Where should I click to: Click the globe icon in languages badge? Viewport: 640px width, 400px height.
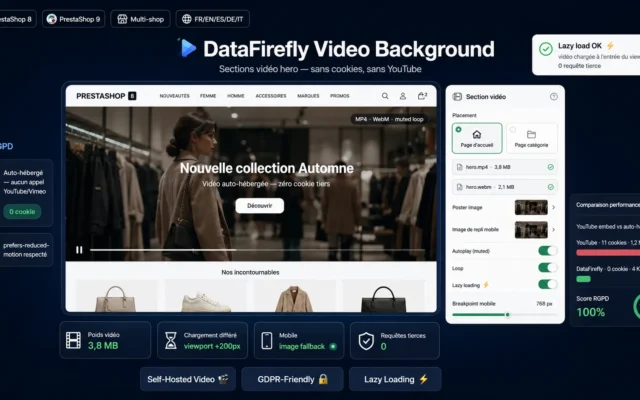click(x=187, y=19)
